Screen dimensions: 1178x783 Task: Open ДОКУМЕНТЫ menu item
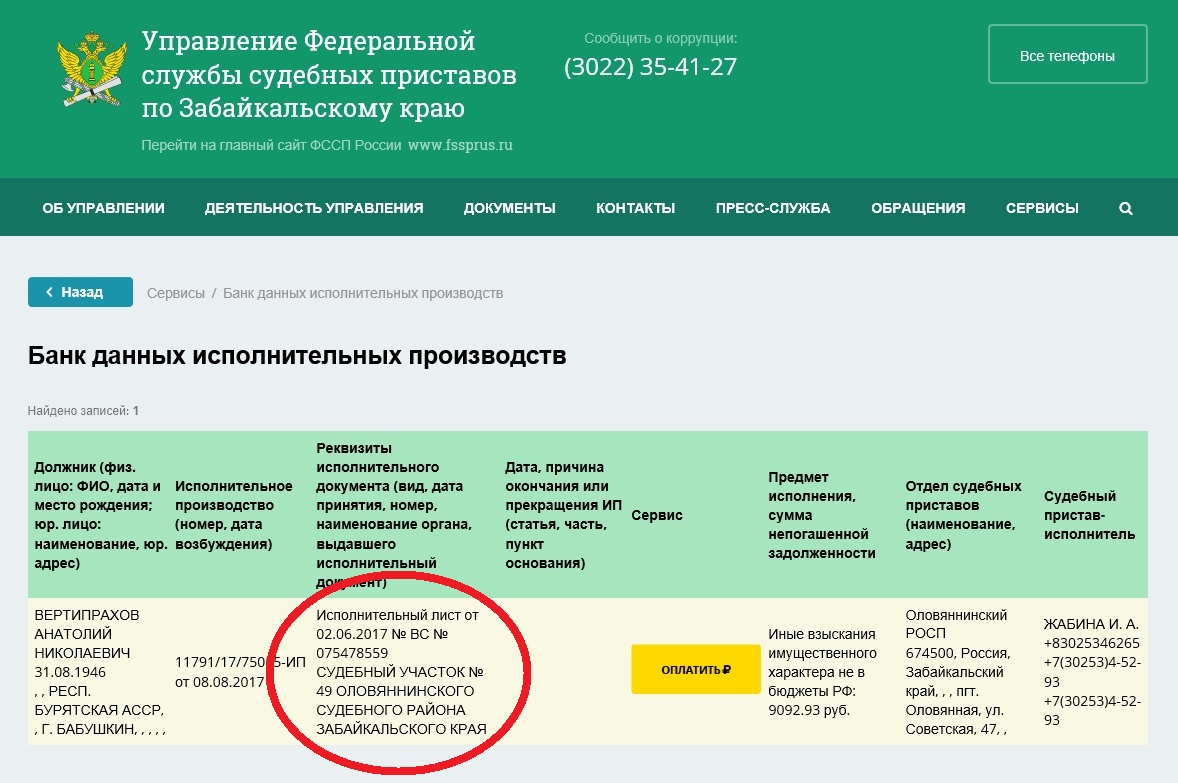click(509, 208)
